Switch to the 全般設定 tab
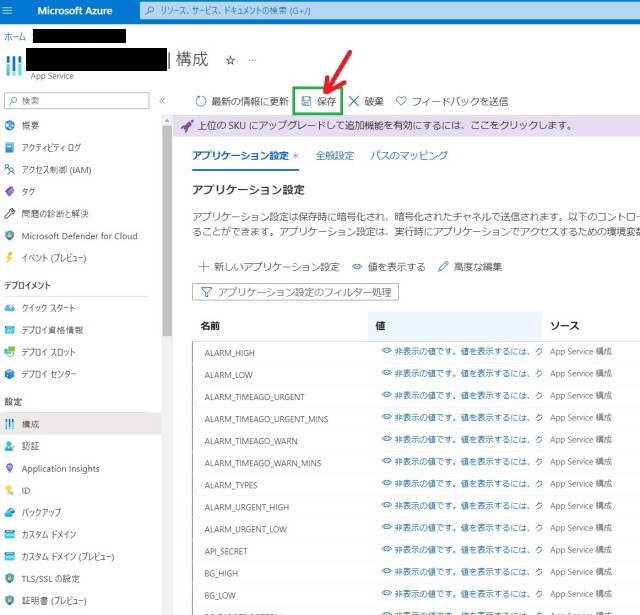The image size is (640, 615). [335, 155]
